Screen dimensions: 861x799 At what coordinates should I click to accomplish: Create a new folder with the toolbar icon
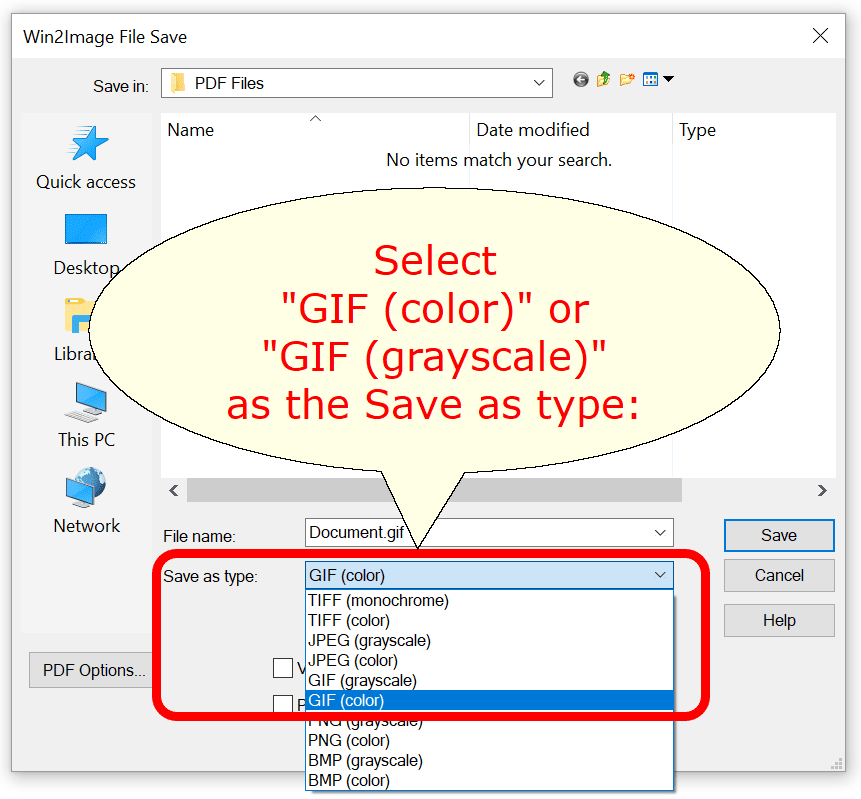pyautogui.click(x=627, y=80)
